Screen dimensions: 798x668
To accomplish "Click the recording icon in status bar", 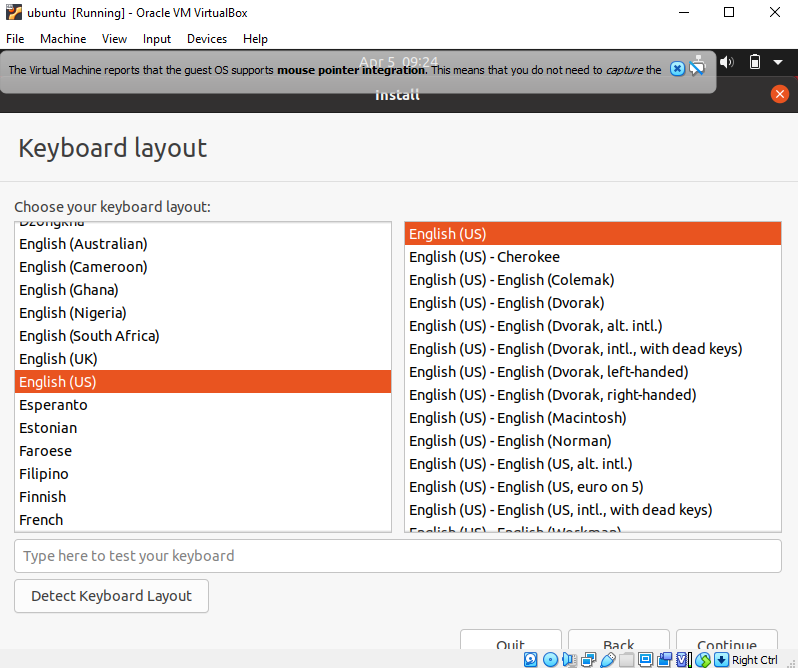I will [664, 660].
